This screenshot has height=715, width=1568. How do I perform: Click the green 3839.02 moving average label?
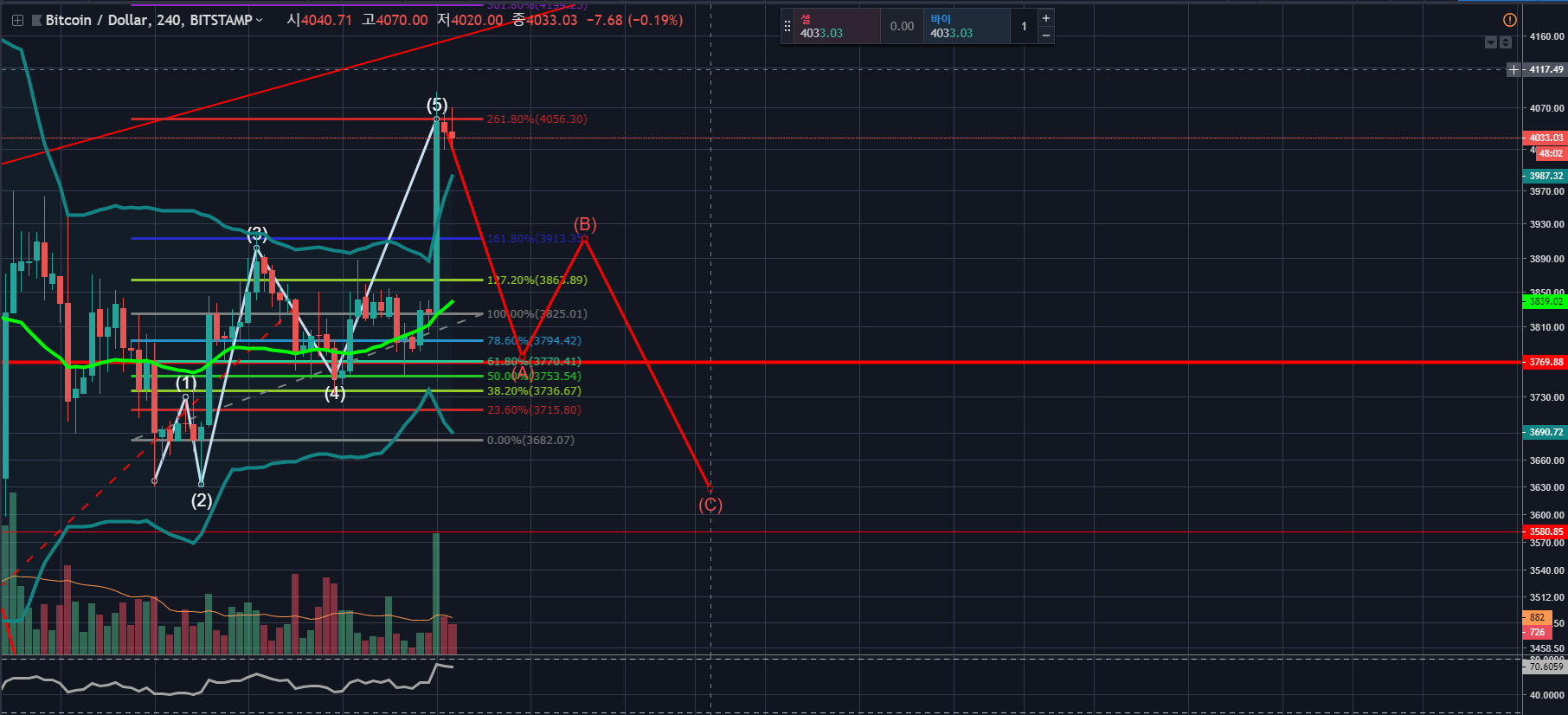pos(1545,301)
